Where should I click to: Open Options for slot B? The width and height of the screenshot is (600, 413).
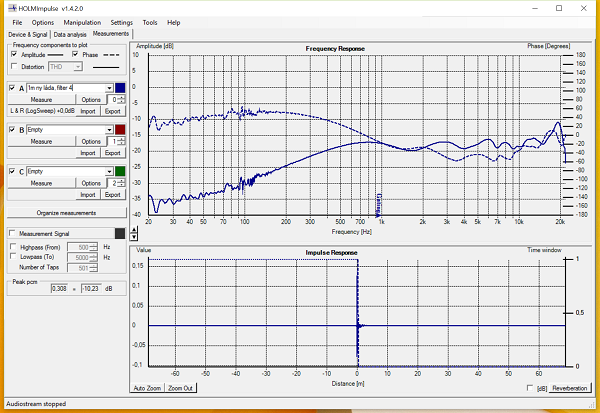91,141
